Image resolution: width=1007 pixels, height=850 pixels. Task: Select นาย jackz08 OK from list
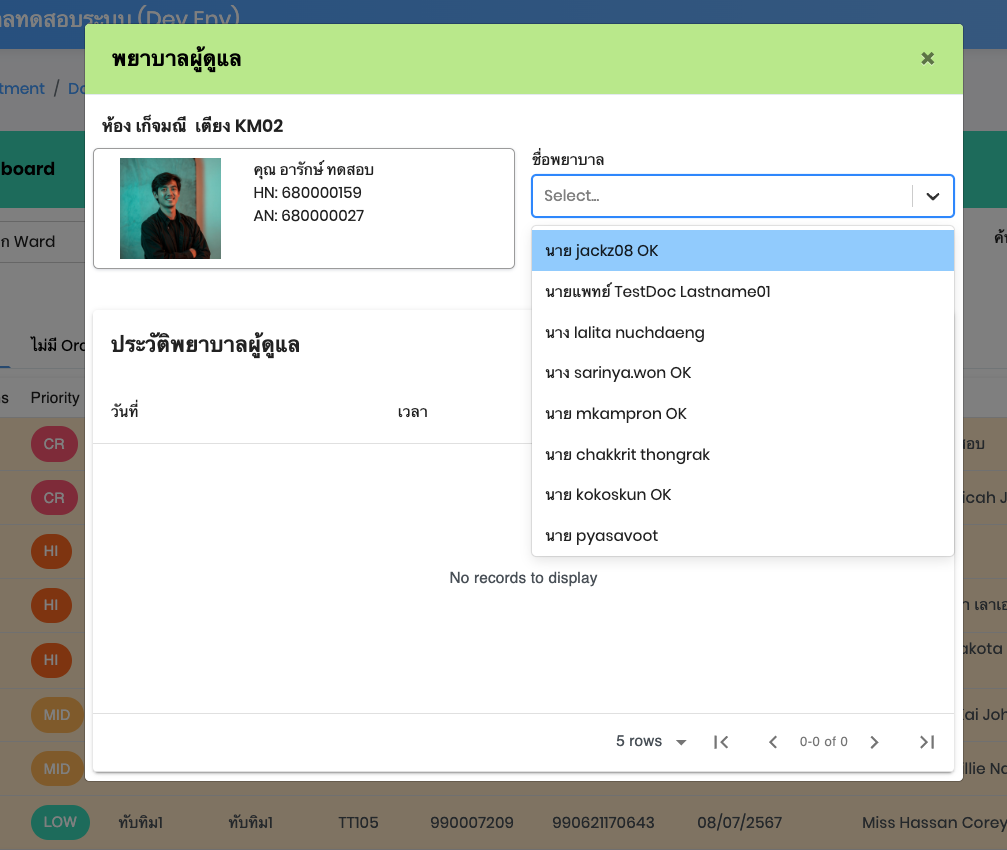point(742,251)
